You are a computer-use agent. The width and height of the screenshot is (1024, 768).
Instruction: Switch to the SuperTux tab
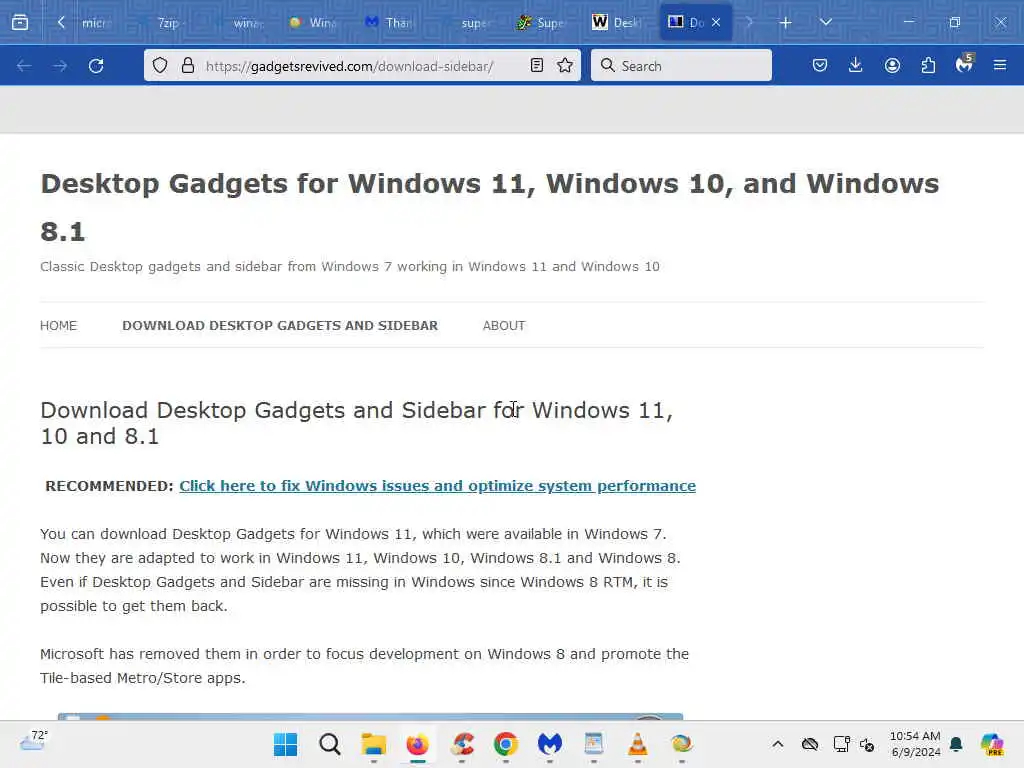[542, 23]
